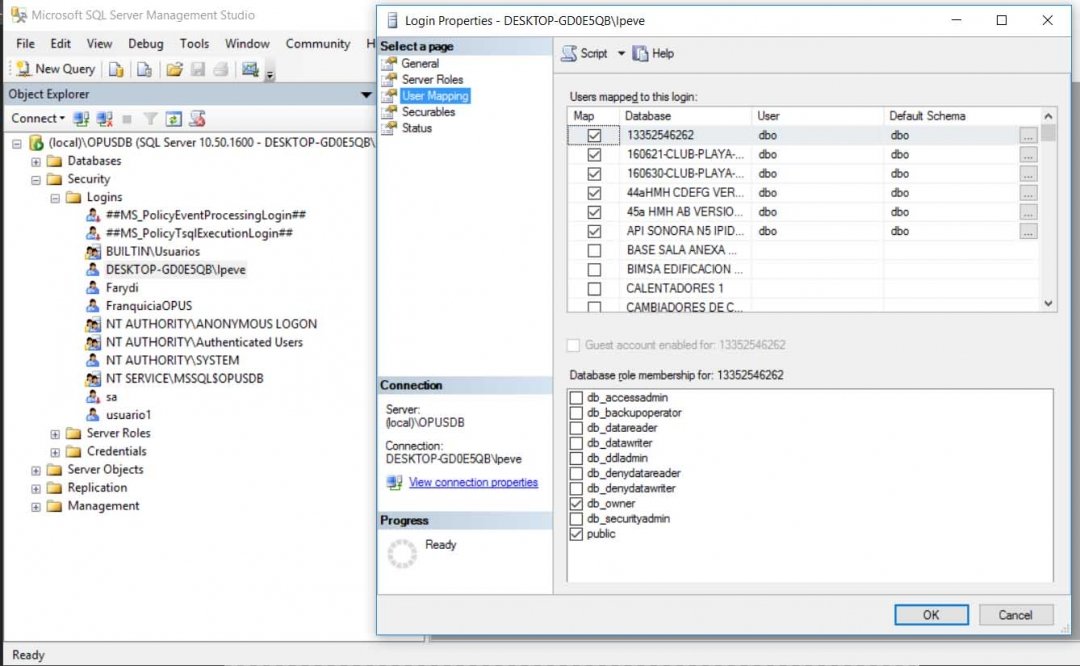Click the Script button in the dialog toolbar
The height and width of the screenshot is (666, 1080).
click(x=585, y=54)
